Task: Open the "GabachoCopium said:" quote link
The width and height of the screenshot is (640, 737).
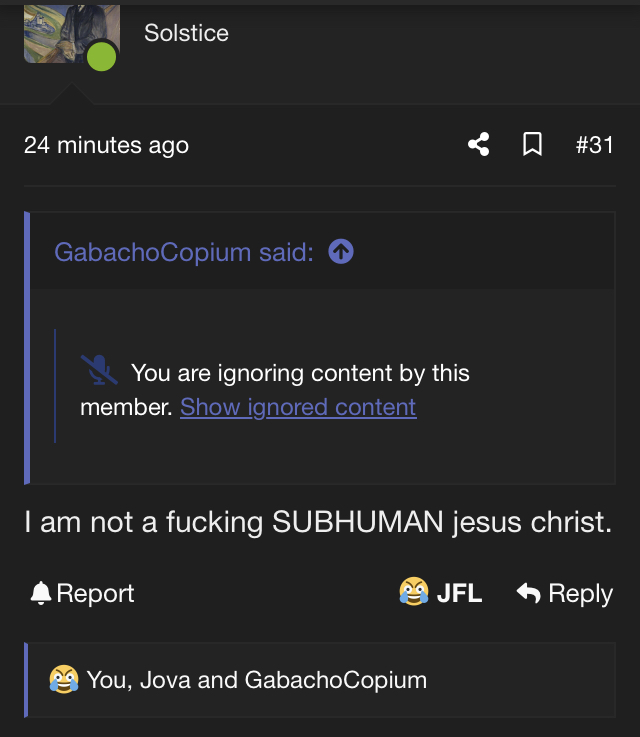Action: click(x=184, y=252)
